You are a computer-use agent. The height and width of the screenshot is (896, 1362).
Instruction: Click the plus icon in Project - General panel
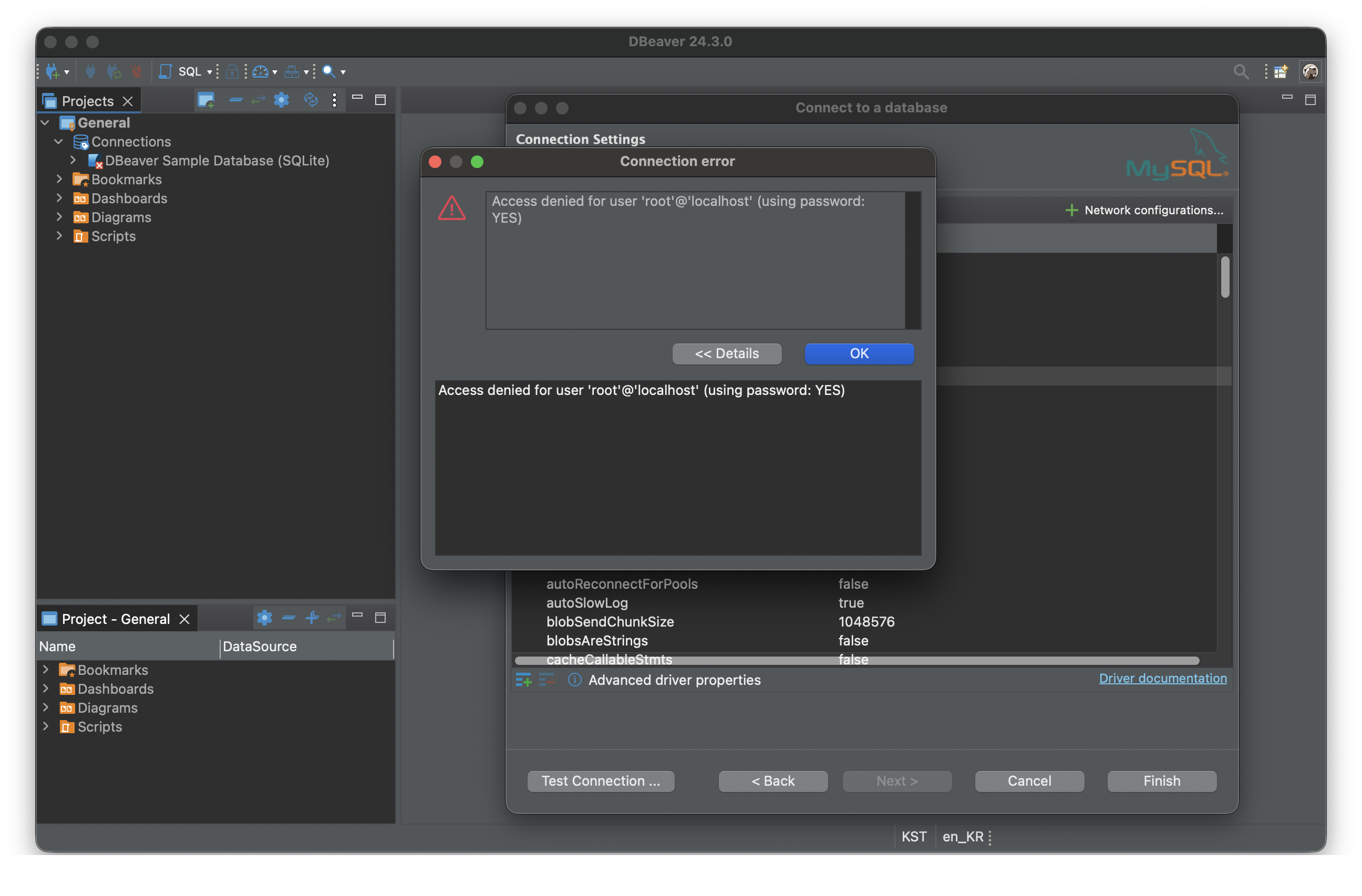[x=312, y=618]
